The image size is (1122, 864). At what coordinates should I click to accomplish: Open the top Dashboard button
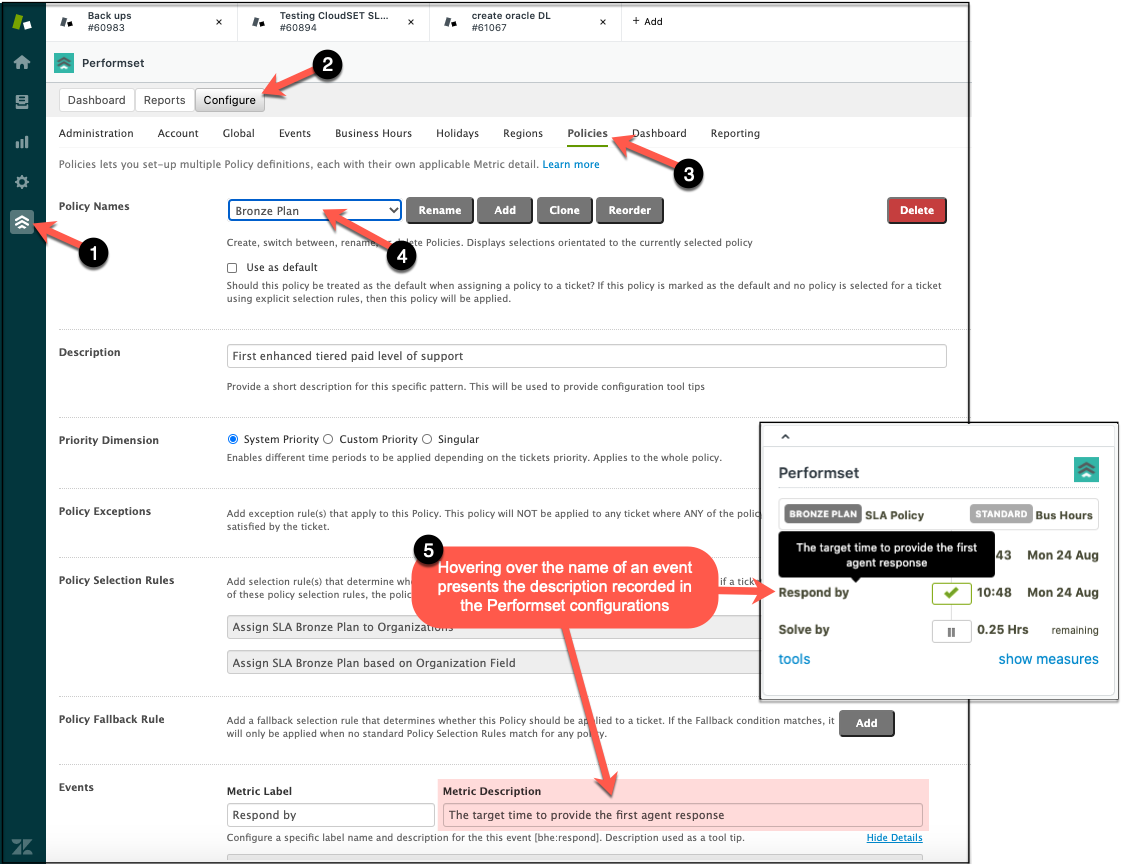(97, 100)
